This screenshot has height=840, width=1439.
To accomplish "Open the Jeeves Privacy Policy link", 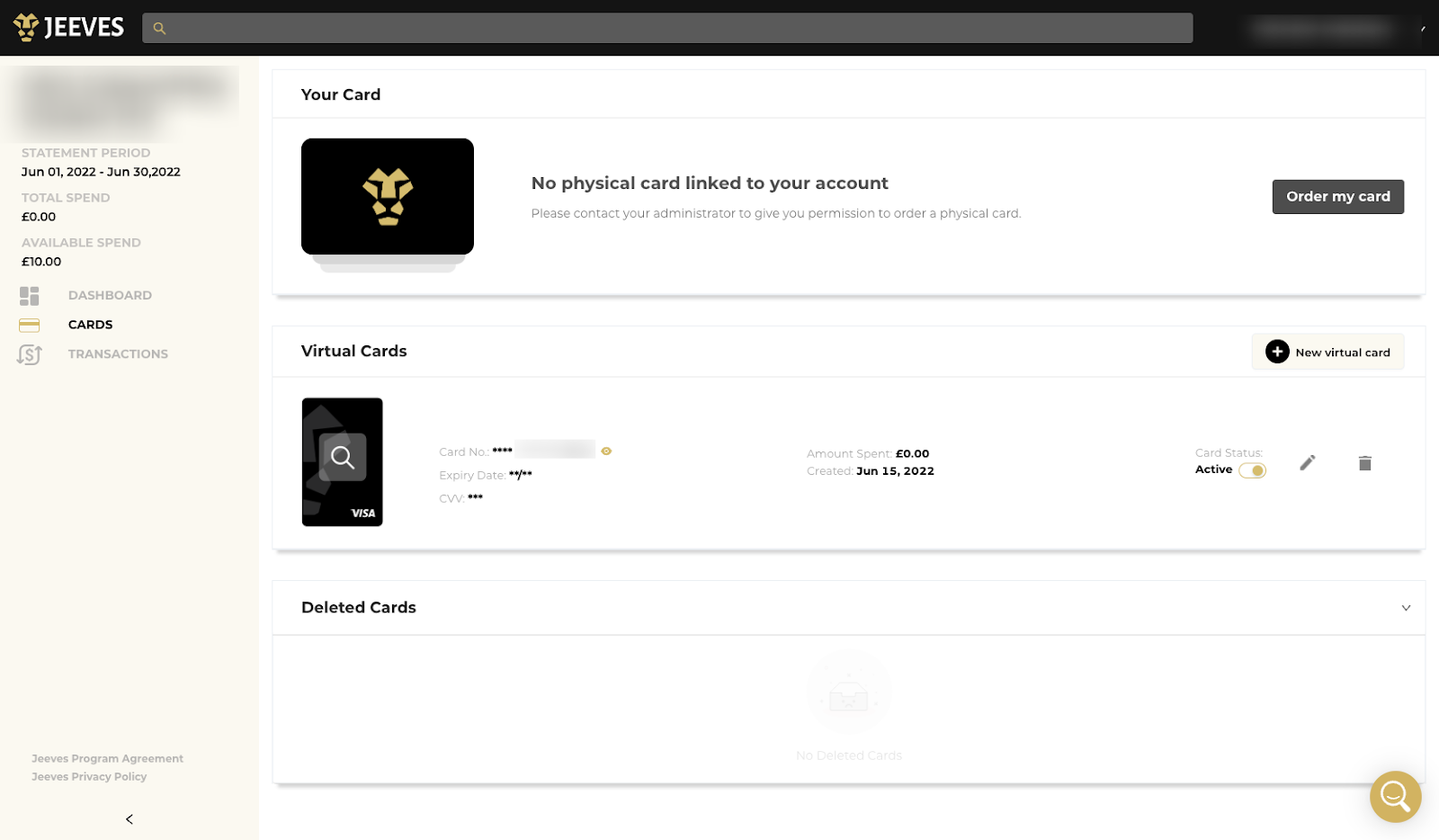I will click(x=88, y=776).
